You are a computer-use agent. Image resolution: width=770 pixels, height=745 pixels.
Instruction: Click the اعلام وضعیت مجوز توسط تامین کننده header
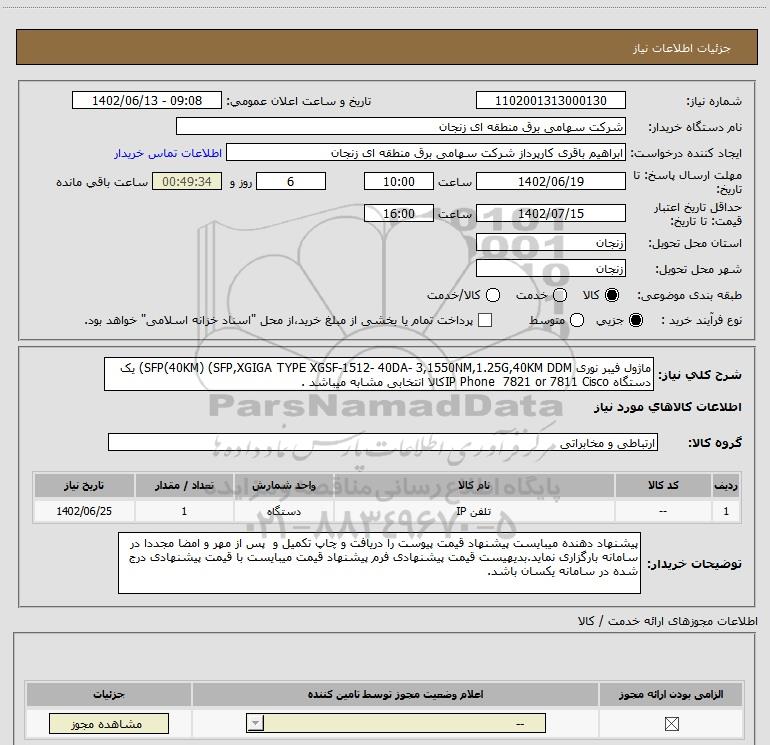tap(395, 694)
